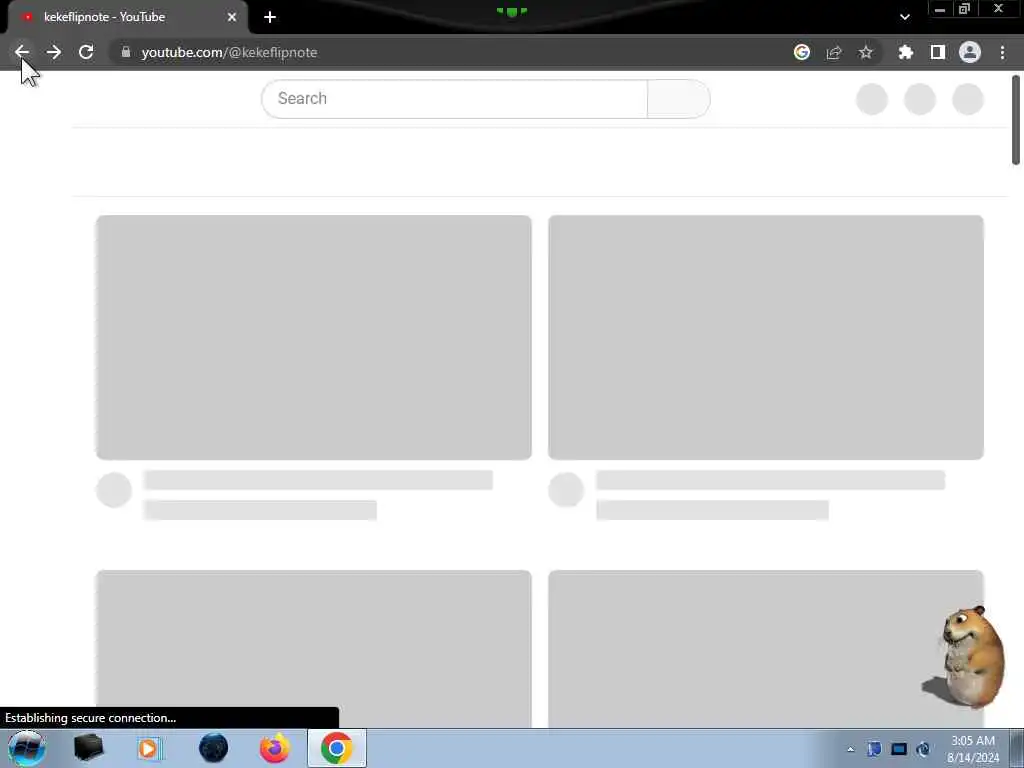Click into the YouTube Search box
The image size is (1024, 768).
[455, 99]
